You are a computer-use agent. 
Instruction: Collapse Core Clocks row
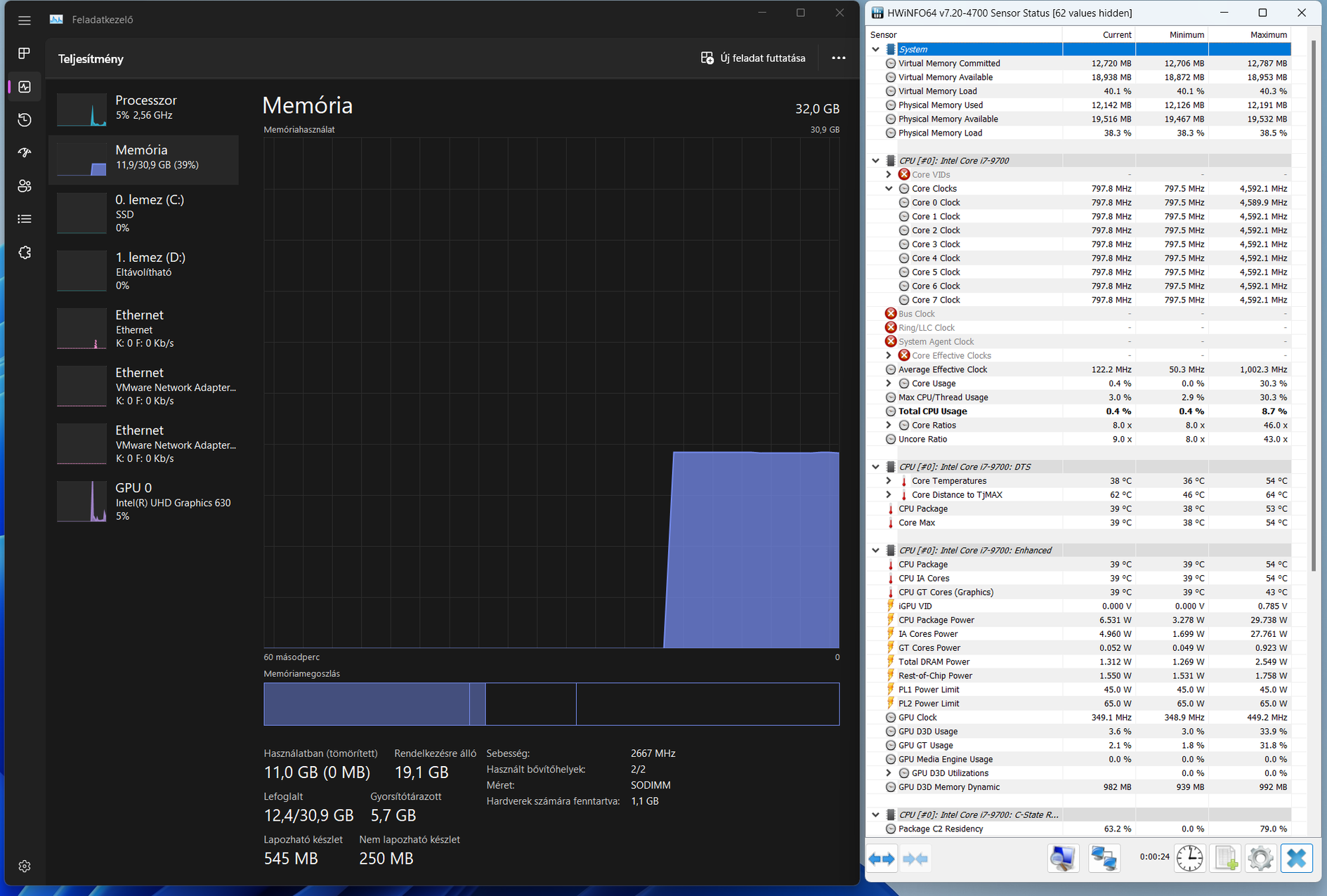[x=889, y=189]
